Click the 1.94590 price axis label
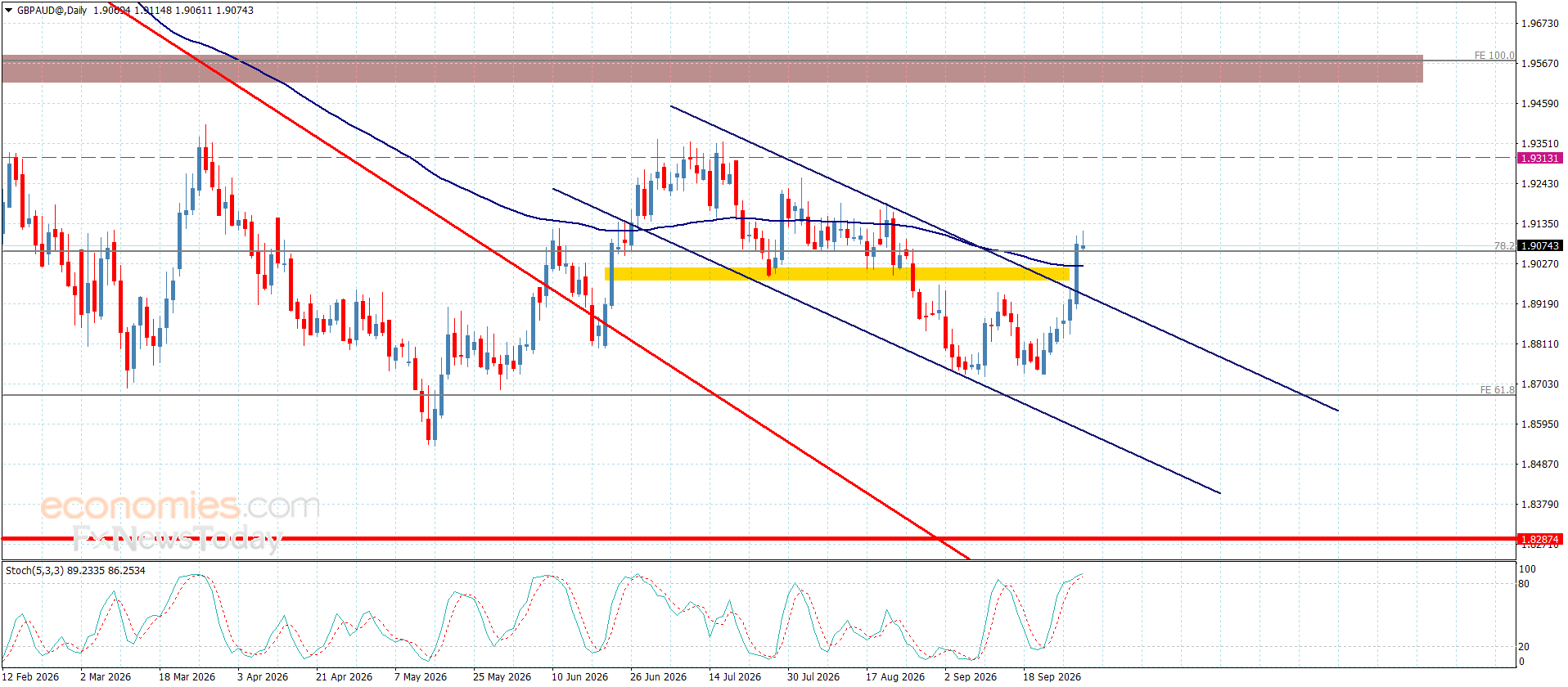The height and width of the screenshot is (687, 1568). pos(1539,104)
